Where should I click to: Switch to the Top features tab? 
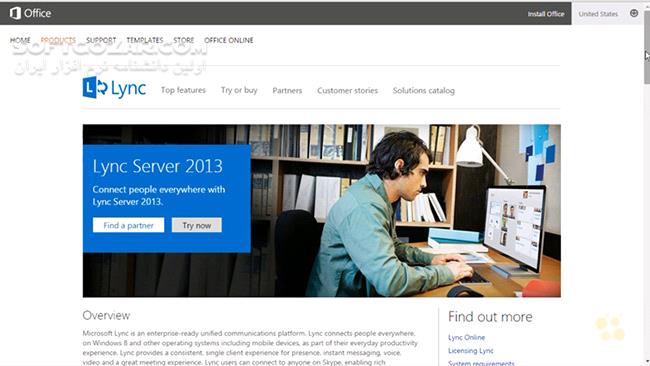click(183, 90)
